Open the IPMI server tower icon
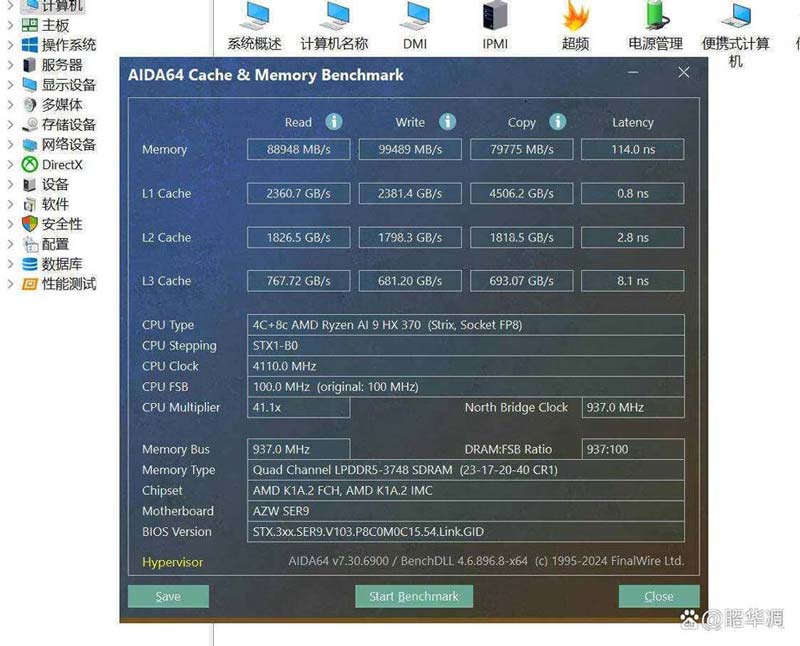Image resolution: width=800 pixels, height=646 pixels. (x=495, y=15)
